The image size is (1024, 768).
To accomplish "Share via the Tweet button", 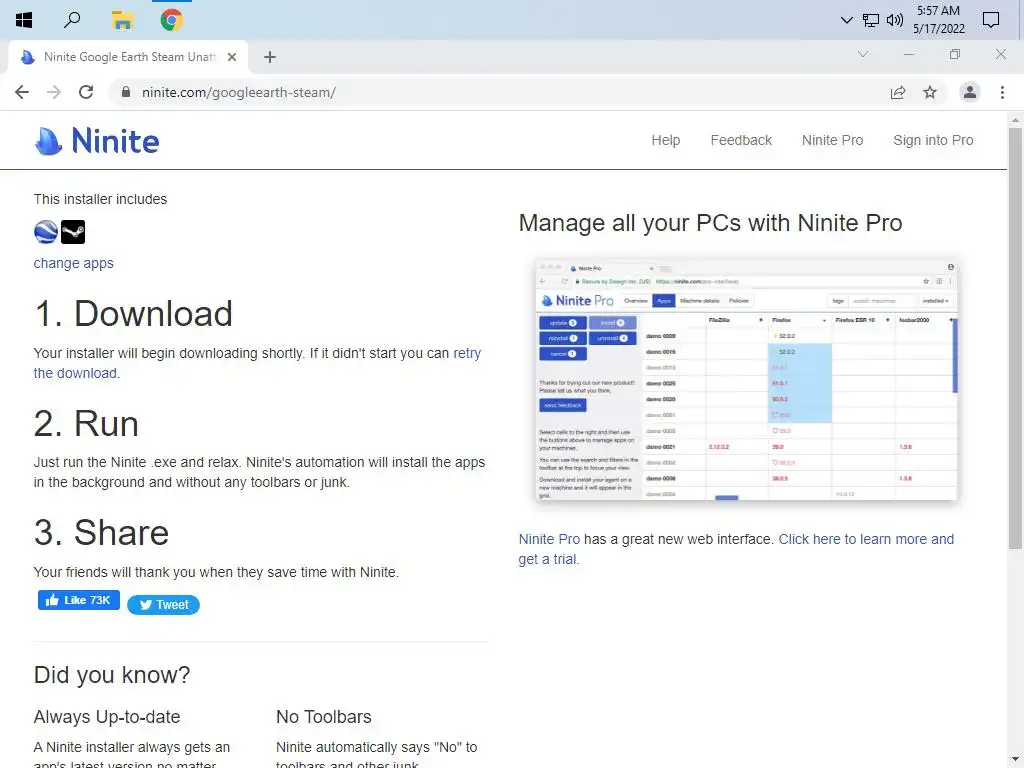I will click(x=163, y=605).
